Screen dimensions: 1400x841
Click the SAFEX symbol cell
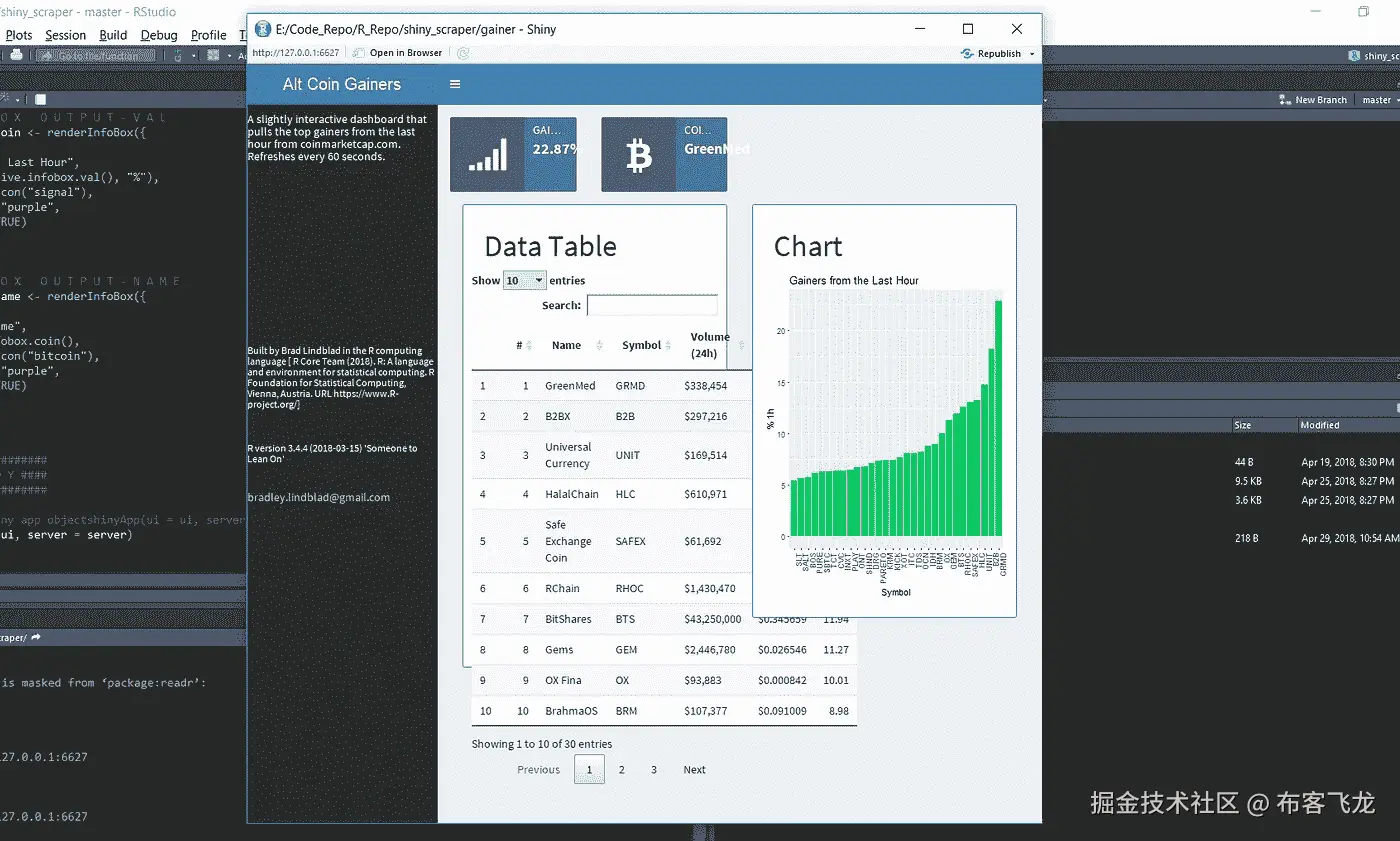630,541
